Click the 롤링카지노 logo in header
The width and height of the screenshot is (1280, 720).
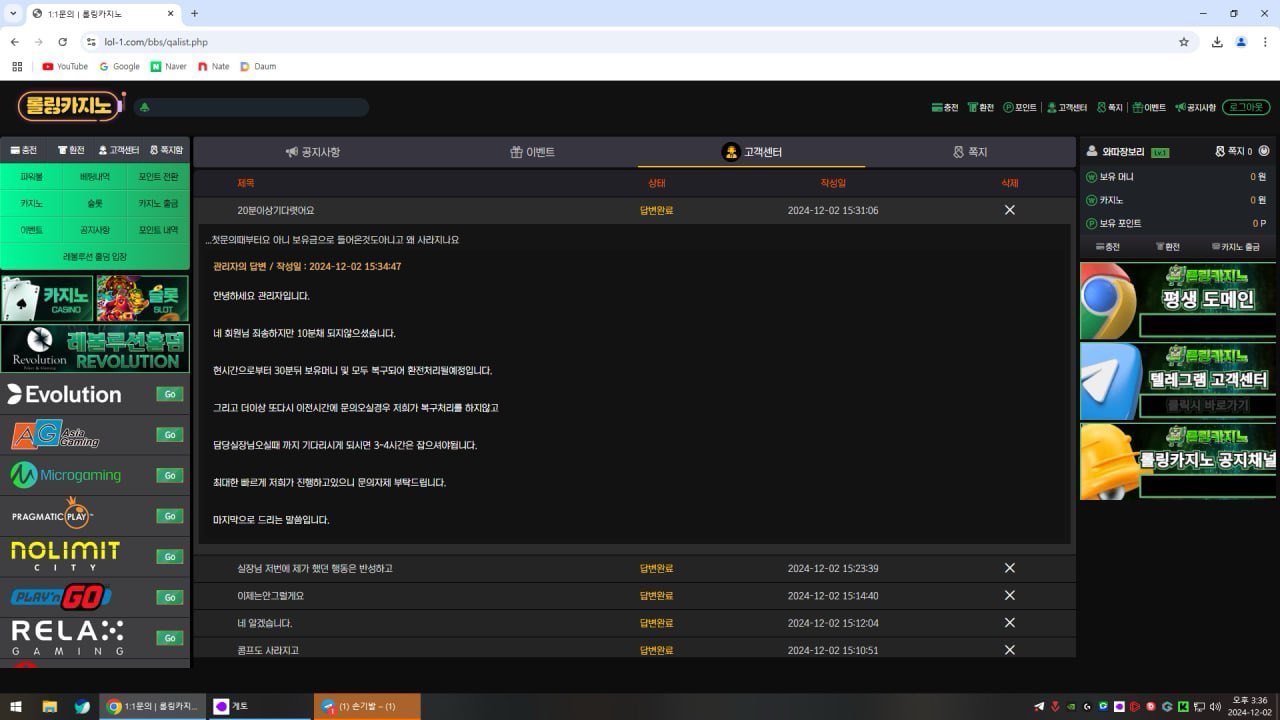pos(70,106)
